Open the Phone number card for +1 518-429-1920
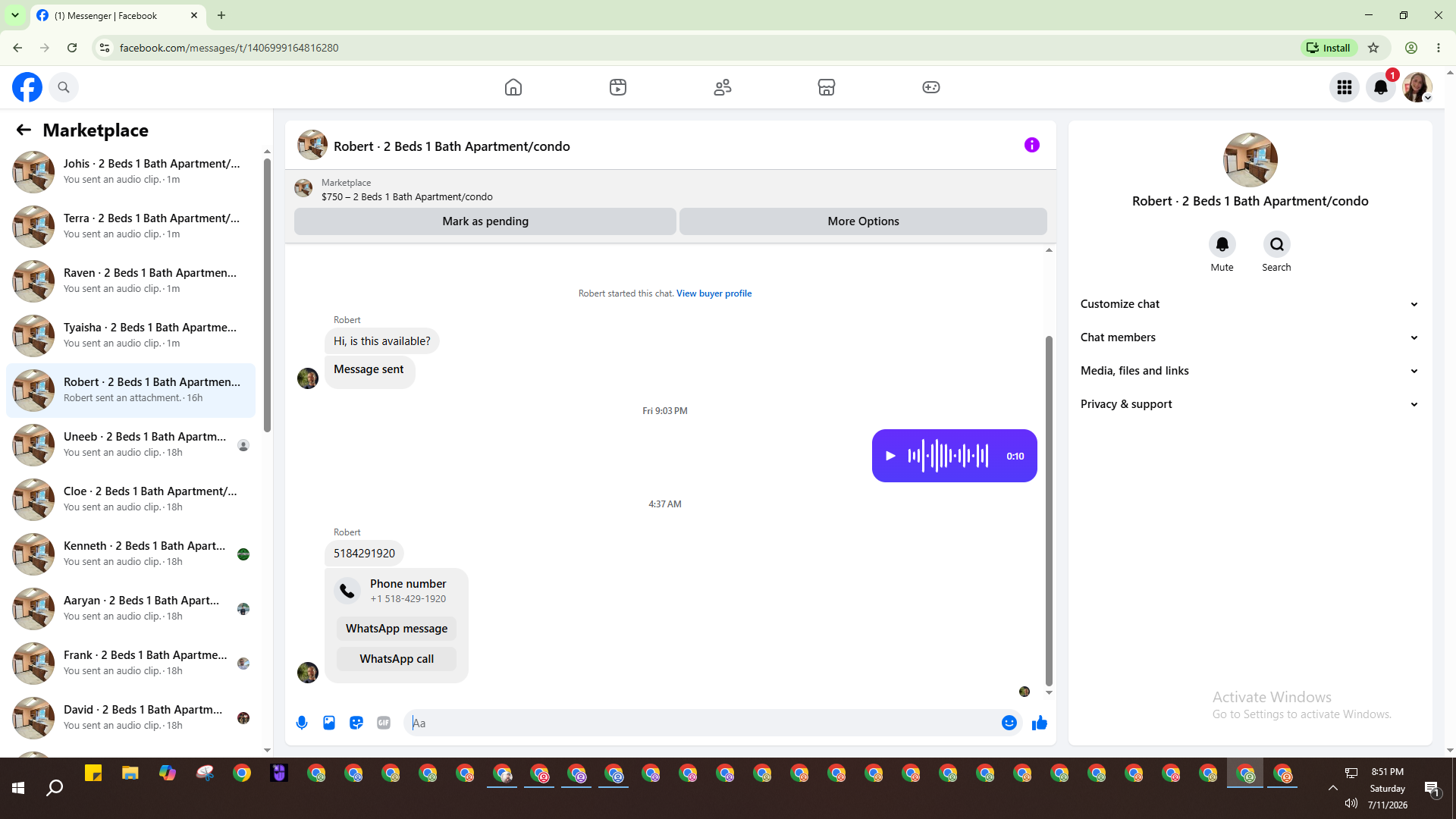The height and width of the screenshot is (819, 1456). point(397,591)
